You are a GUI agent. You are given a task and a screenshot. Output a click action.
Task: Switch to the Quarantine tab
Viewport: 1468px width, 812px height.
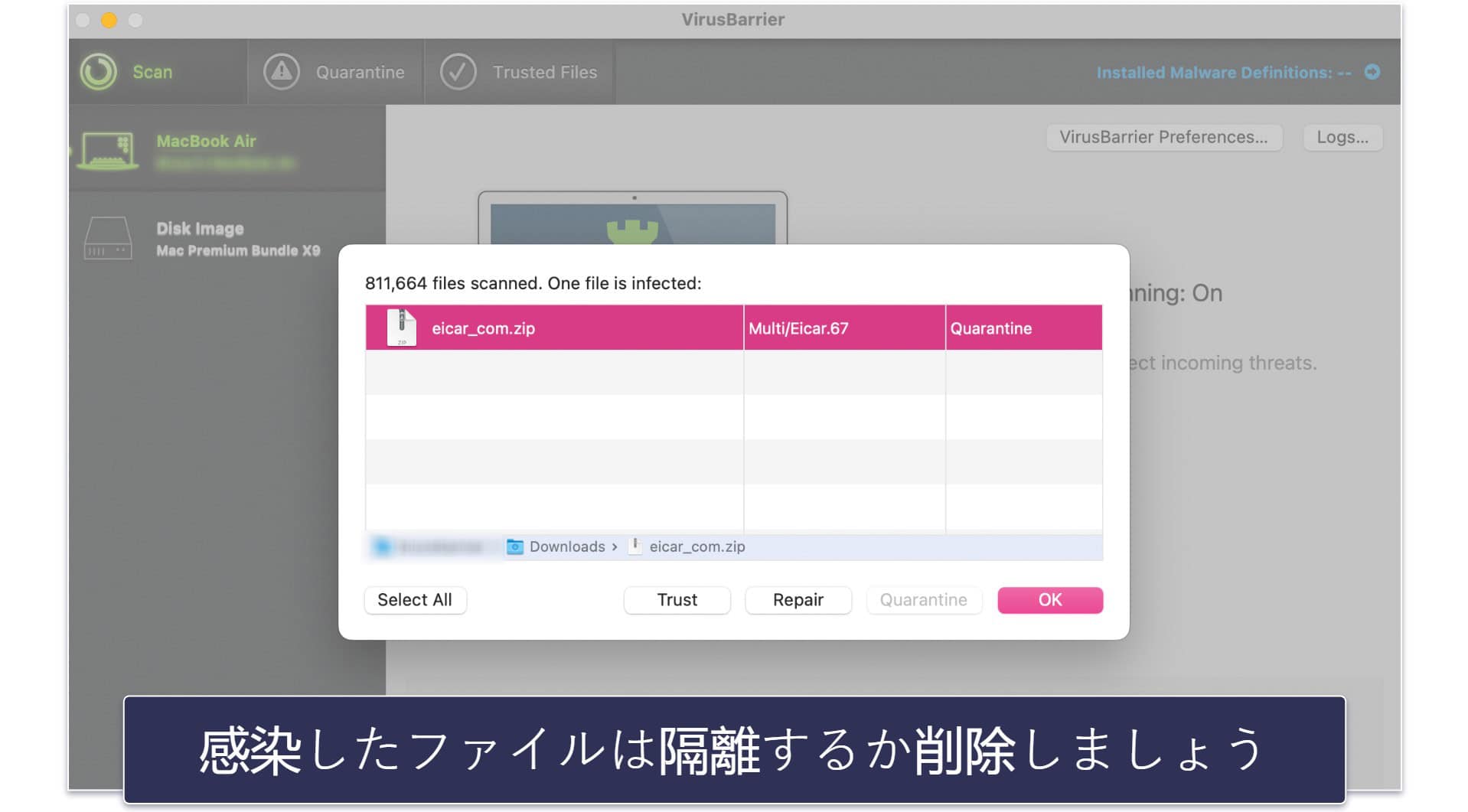(x=336, y=72)
